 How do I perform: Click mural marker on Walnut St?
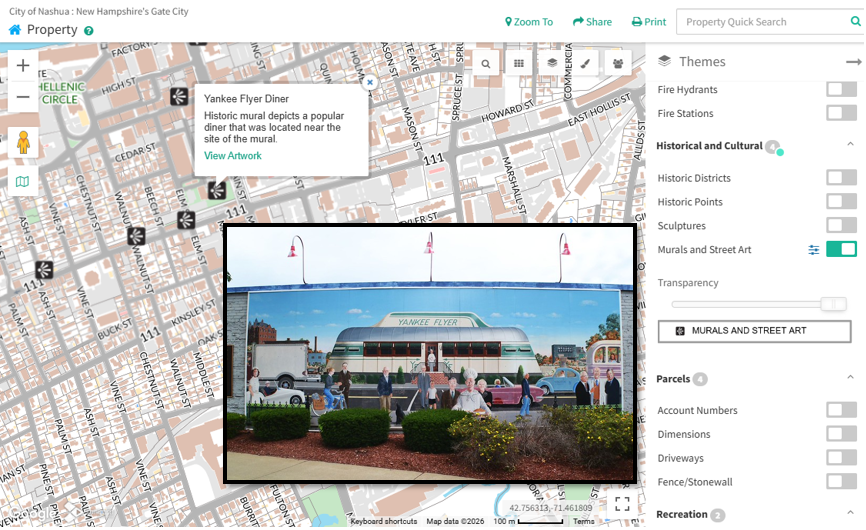pyautogui.click(x=136, y=236)
